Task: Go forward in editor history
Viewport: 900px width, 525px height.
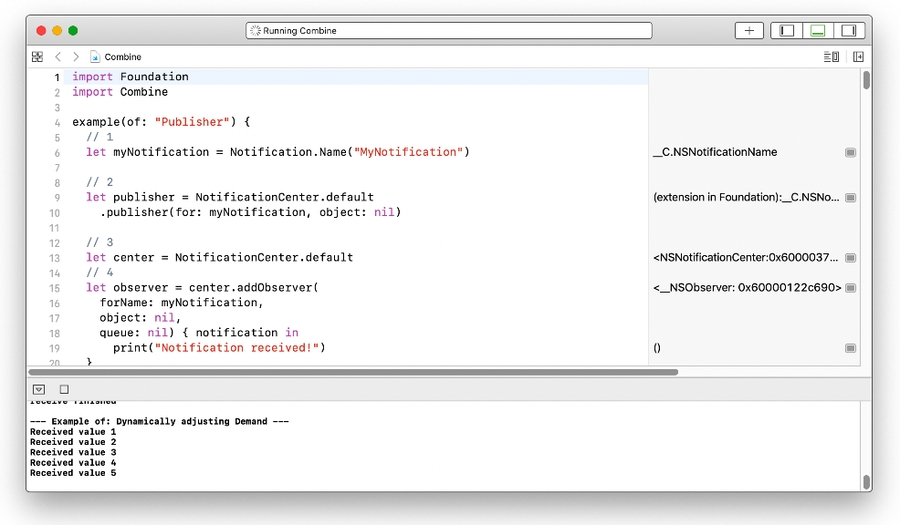Action: 76,57
